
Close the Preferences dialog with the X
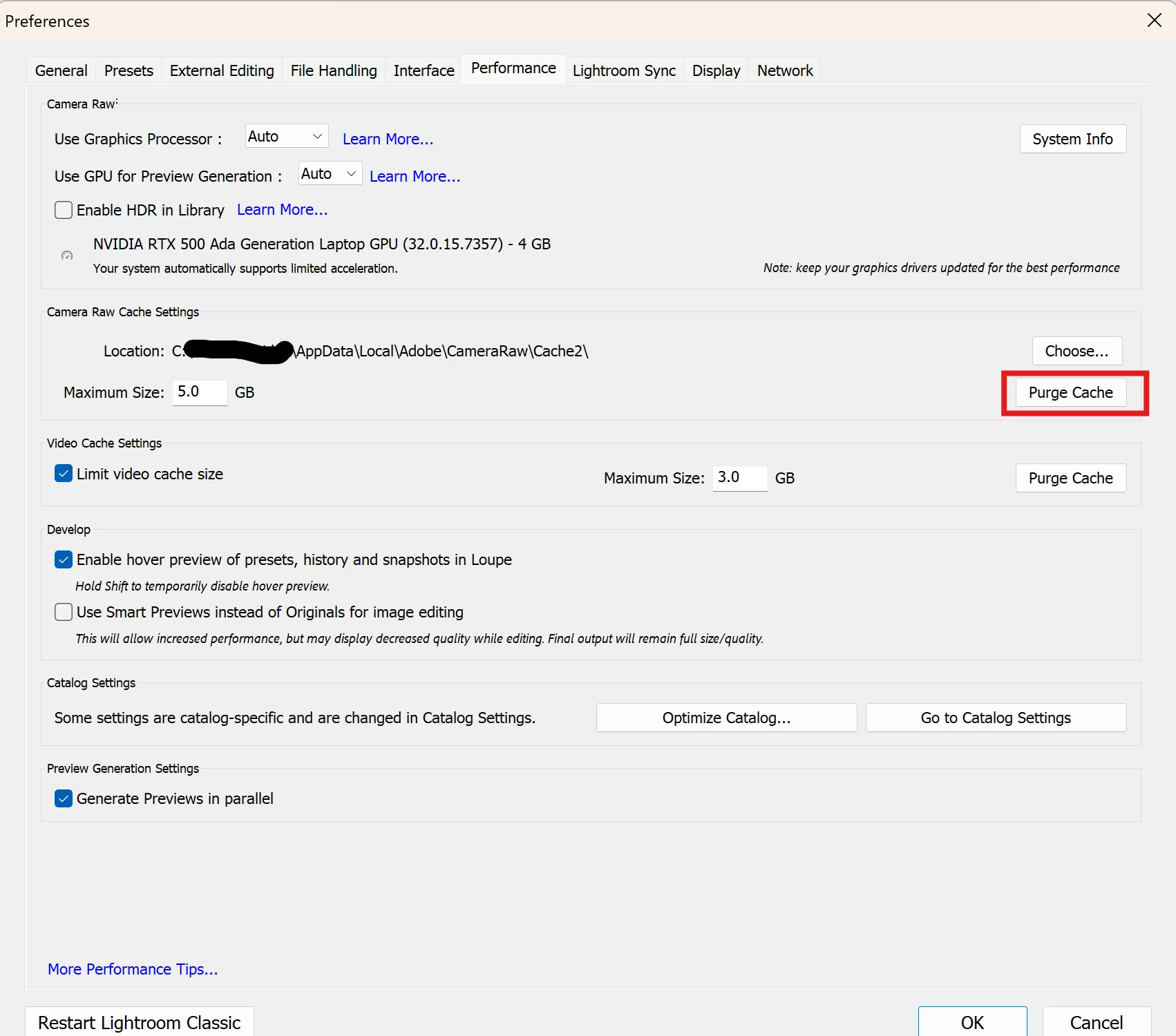tap(1154, 21)
